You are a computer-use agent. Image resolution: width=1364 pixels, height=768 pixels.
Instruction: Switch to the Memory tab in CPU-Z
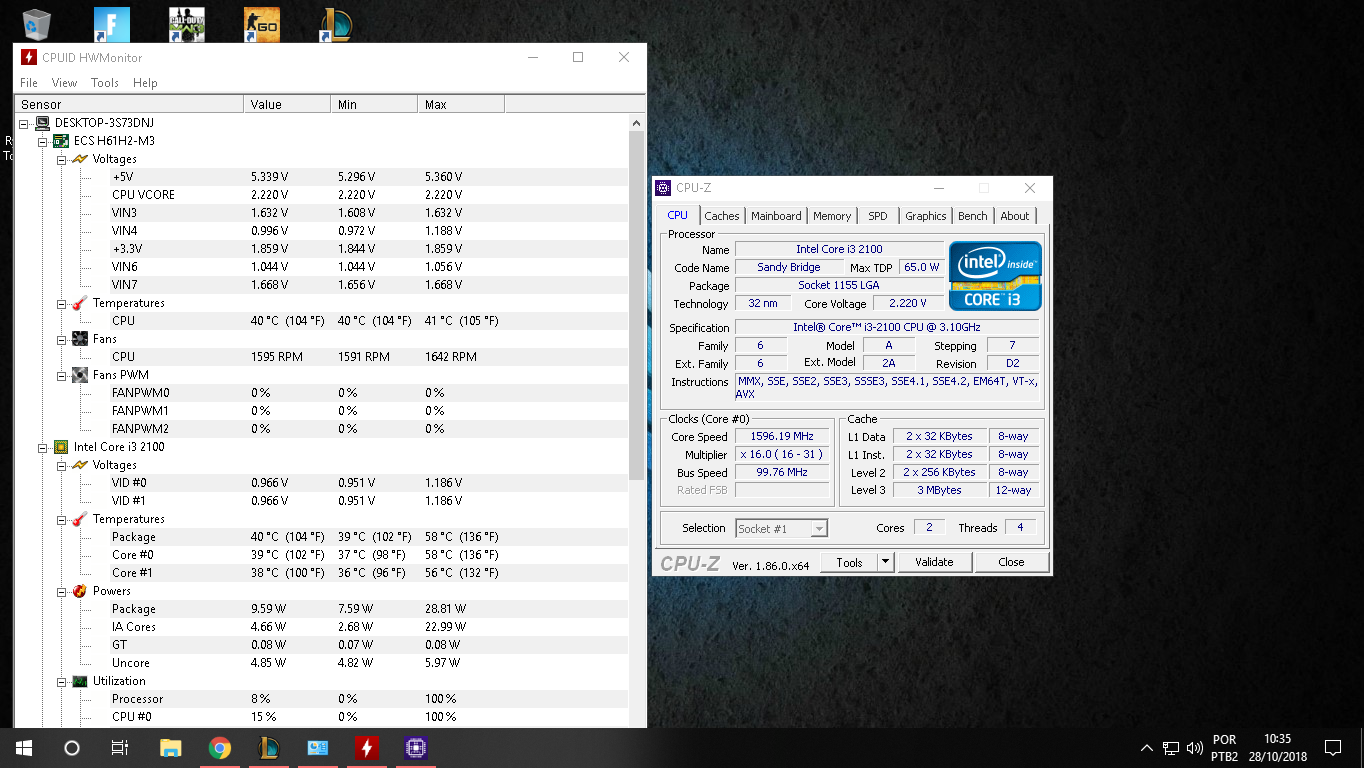pos(832,216)
